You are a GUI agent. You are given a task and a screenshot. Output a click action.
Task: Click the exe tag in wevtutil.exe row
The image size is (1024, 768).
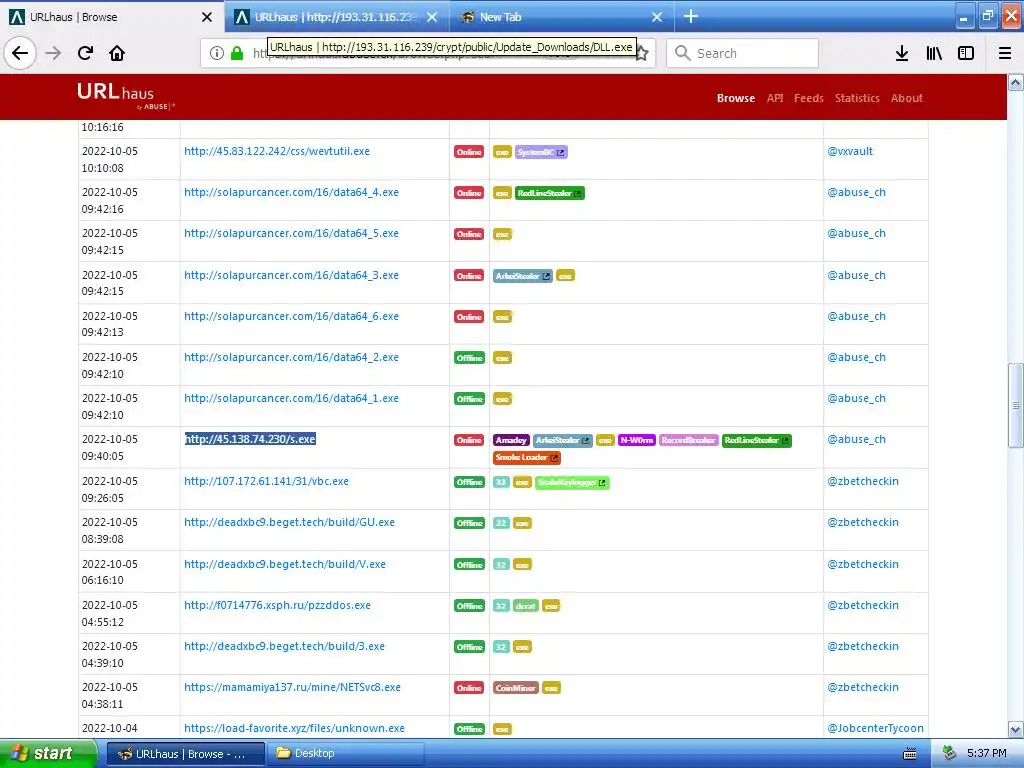click(502, 152)
